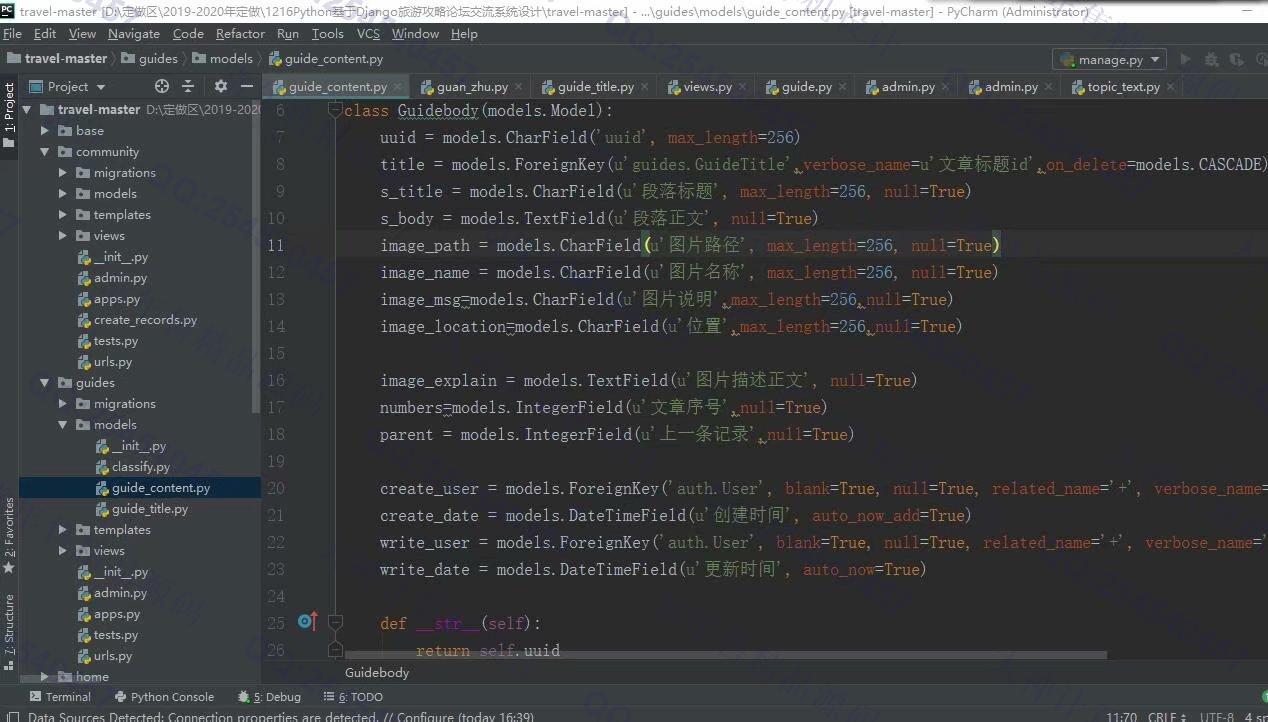Open the Project view type dropdown

pyautogui.click(x=67, y=87)
